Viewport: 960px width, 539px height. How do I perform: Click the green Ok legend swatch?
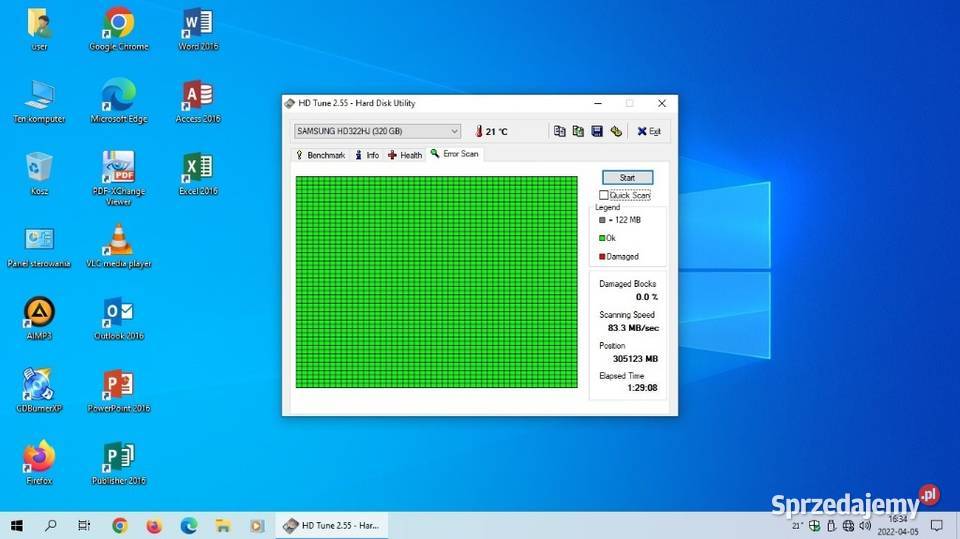pyautogui.click(x=602, y=238)
